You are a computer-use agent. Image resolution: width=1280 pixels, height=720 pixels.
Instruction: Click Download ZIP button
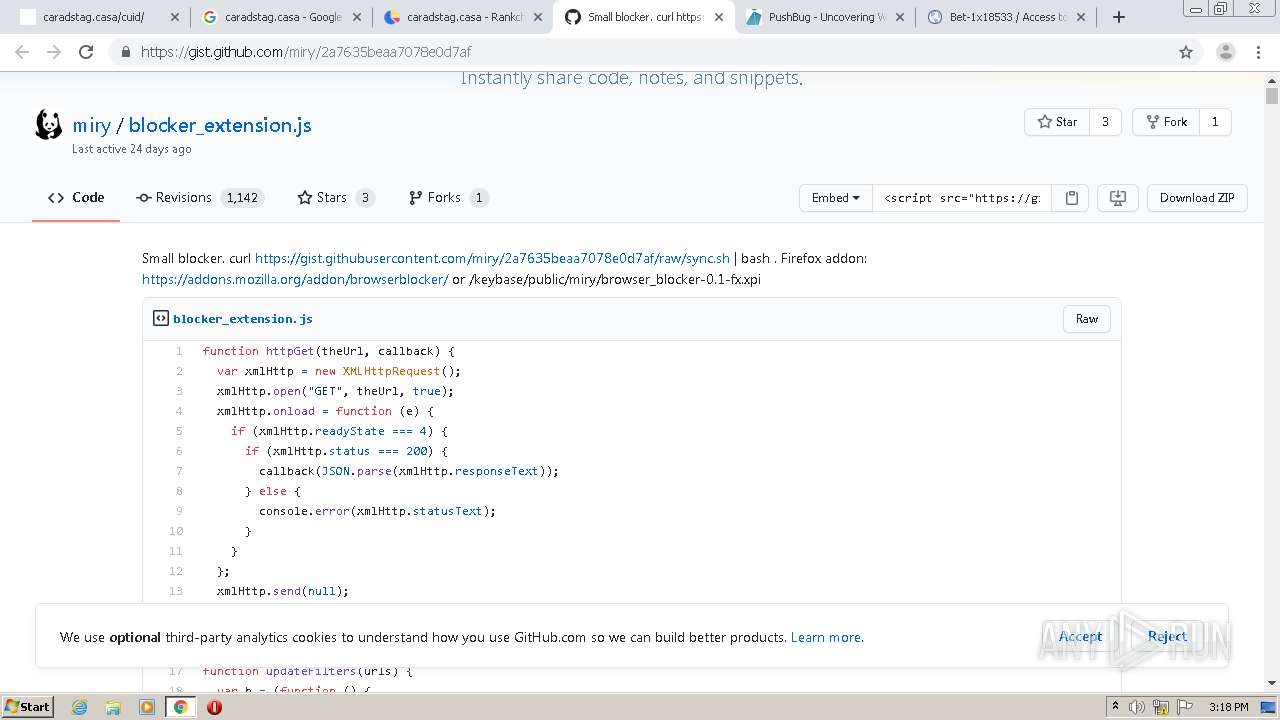(1197, 198)
